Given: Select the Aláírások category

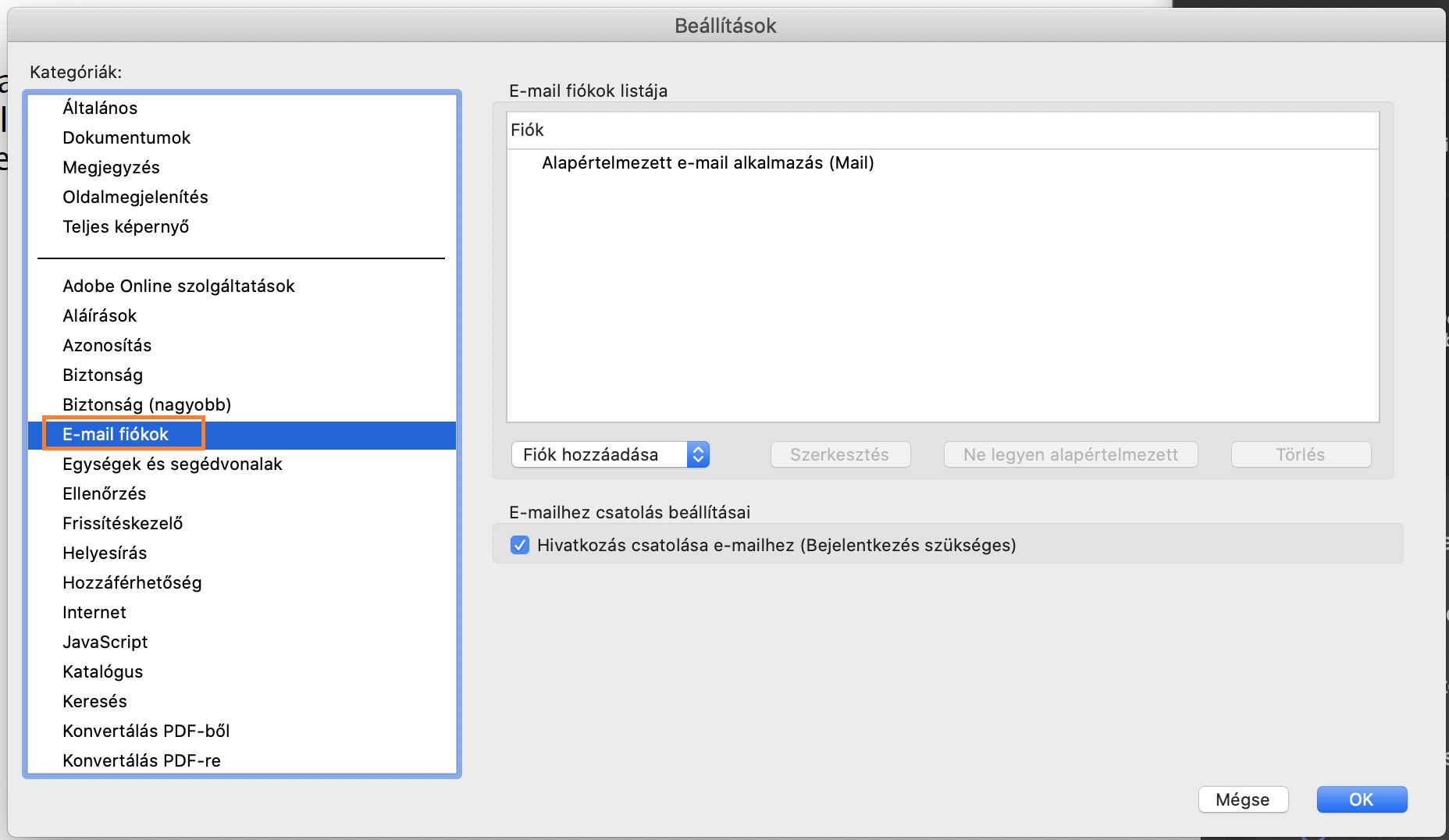Looking at the screenshot, I should [242, 315].
